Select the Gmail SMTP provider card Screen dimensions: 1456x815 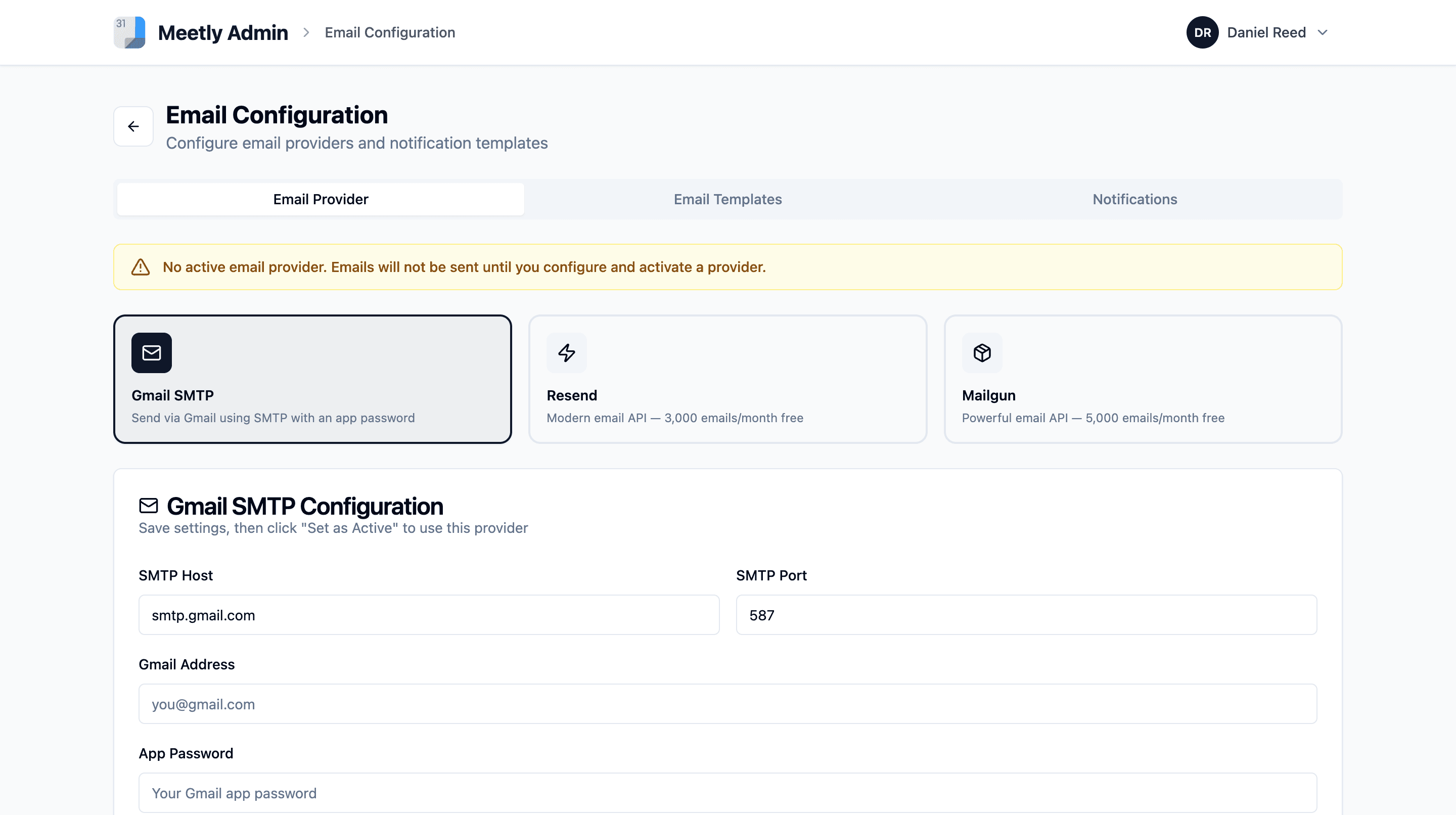point(312,379)
